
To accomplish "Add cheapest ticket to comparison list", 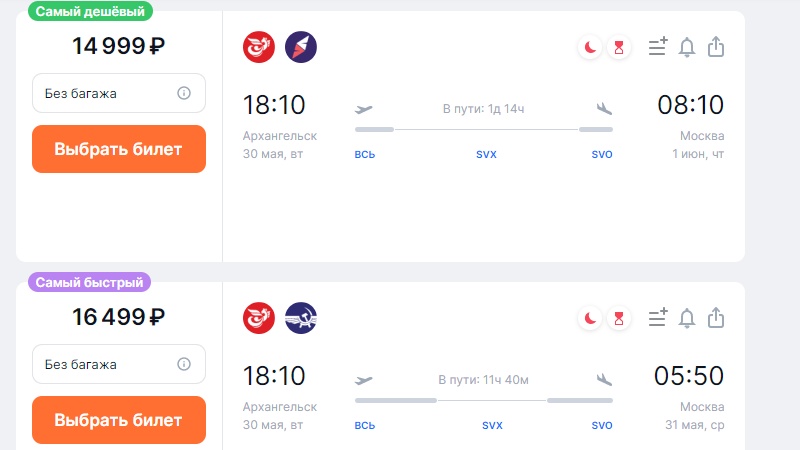I will click(658, 46).
